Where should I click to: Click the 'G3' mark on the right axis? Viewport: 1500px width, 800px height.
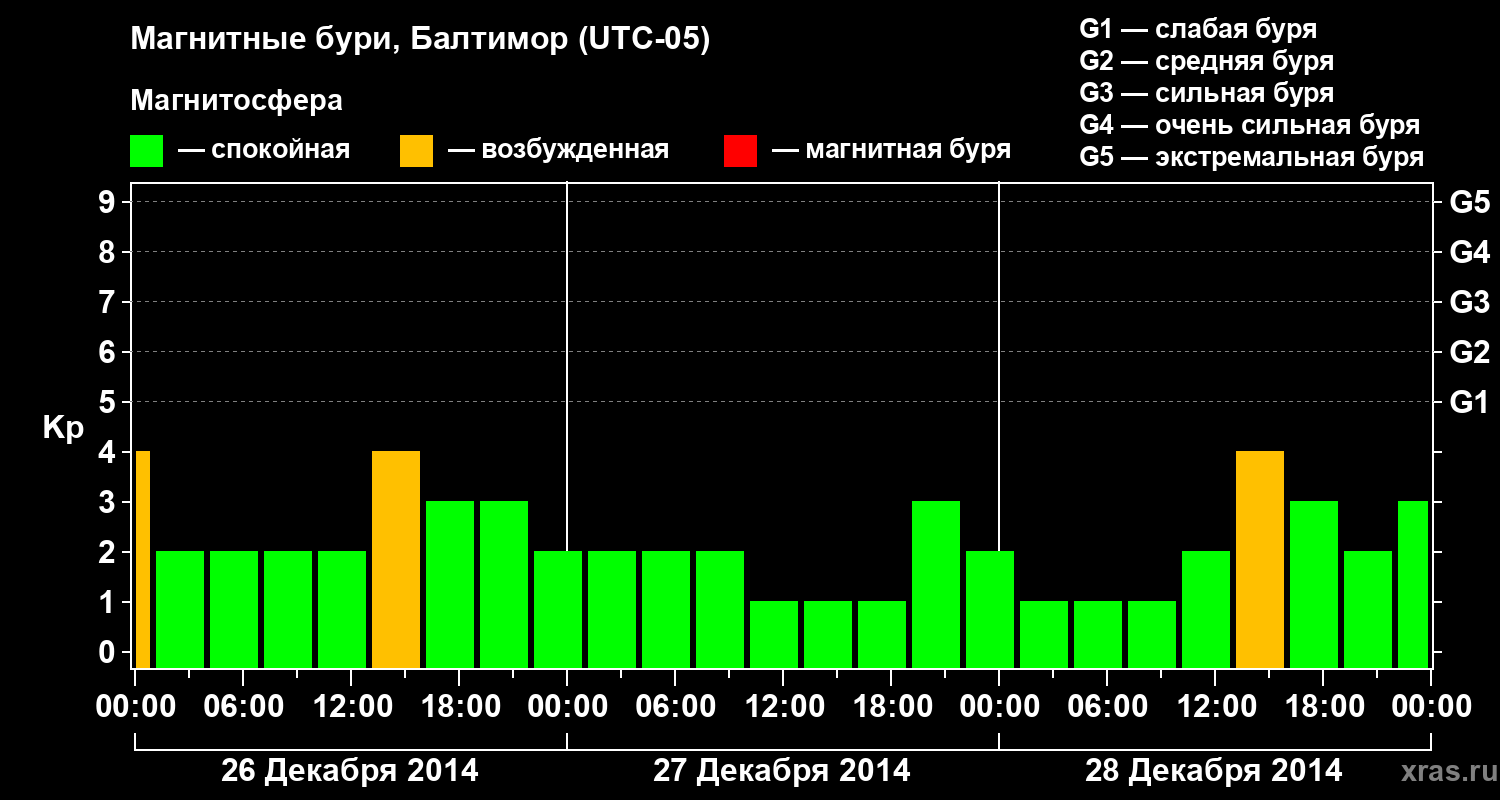[1469, 303]
